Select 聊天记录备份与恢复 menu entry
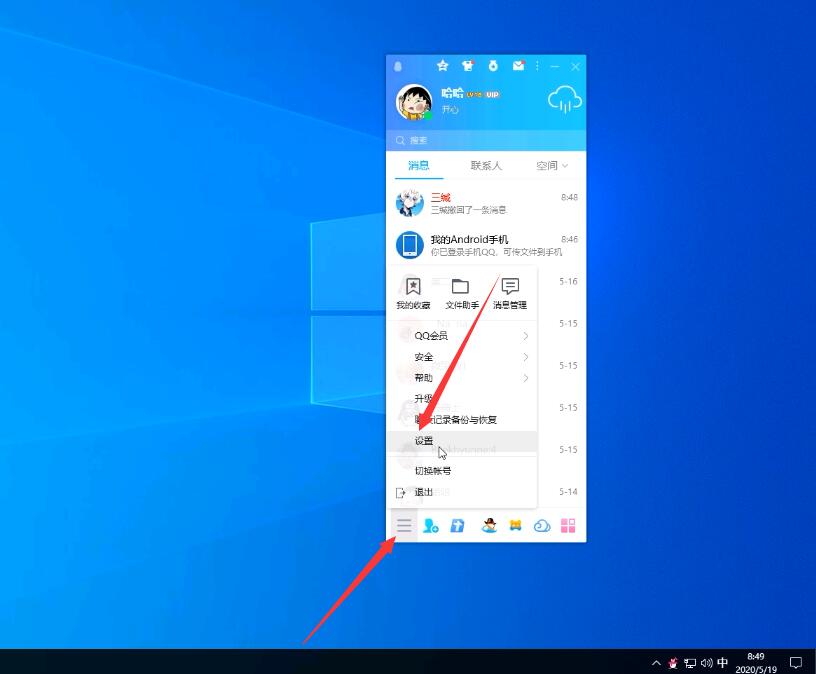The image size is (816, 674). pyautogui.click(x=462, y=420)
